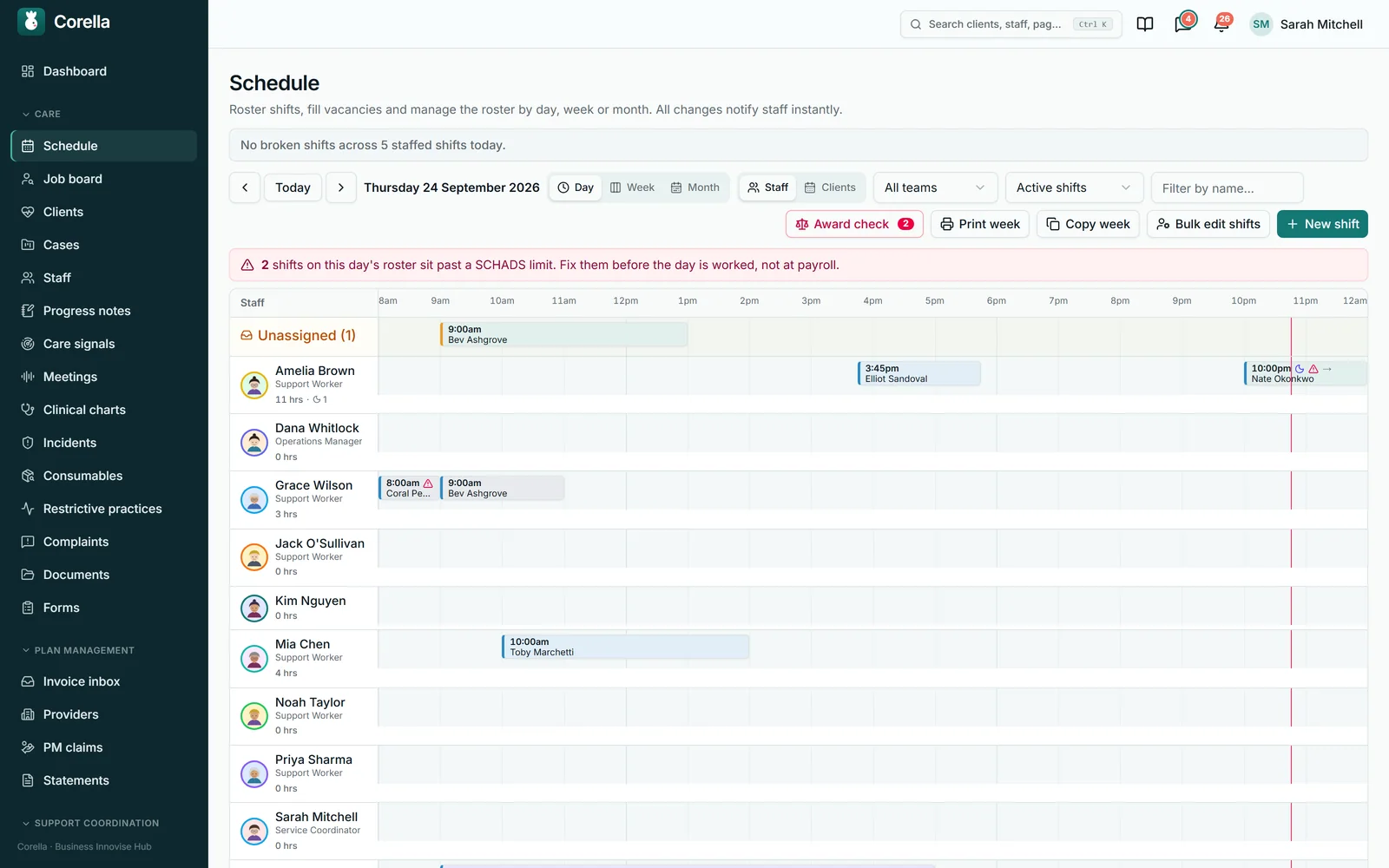The image size is (1389, 868).
Task: Collapse the SUPPORT COORDINATION section
Action: [90, 823]
